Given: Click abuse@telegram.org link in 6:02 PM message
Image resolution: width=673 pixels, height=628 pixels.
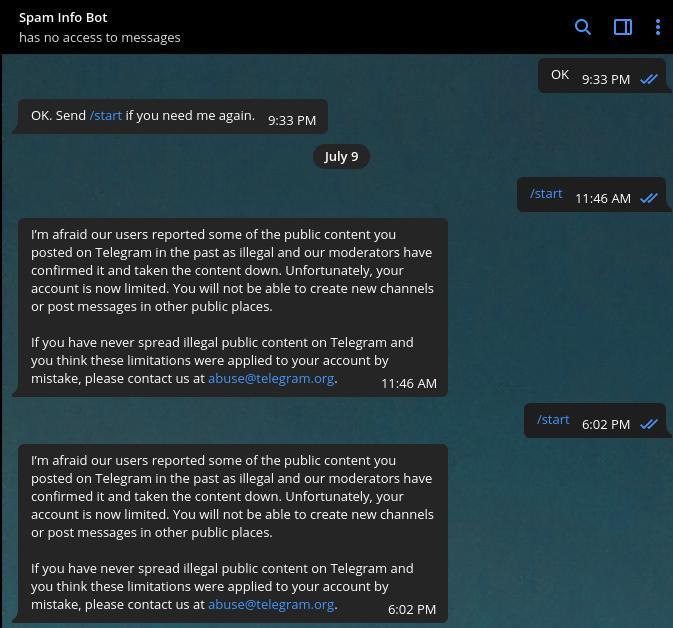Looking at the screenshot, I should pos(271,604).
